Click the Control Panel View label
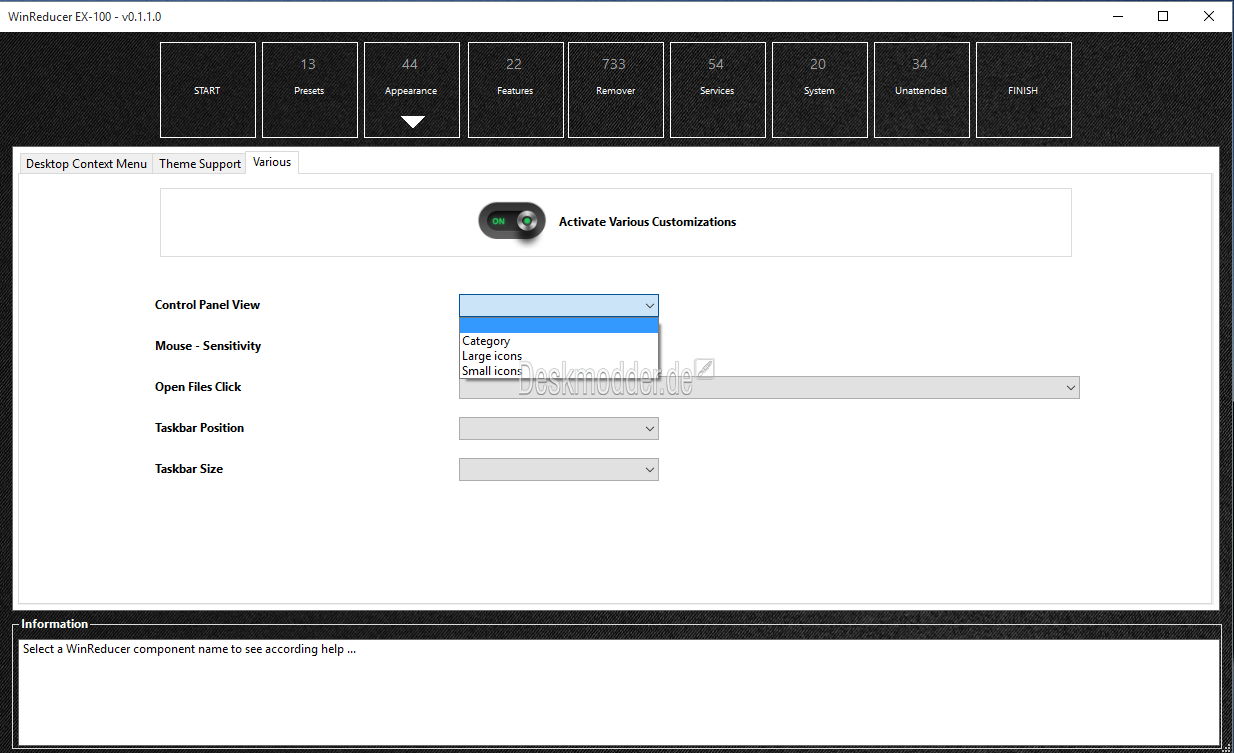The height and width of the screenshot is (753, 1234). (x=207, y=305)
